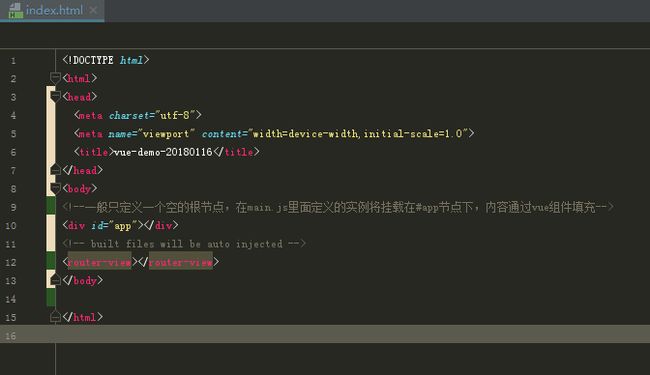The height and width of the screenshot is (375, 650).
Task: Click the closing router-view tag name
Action: coord(181,262)
